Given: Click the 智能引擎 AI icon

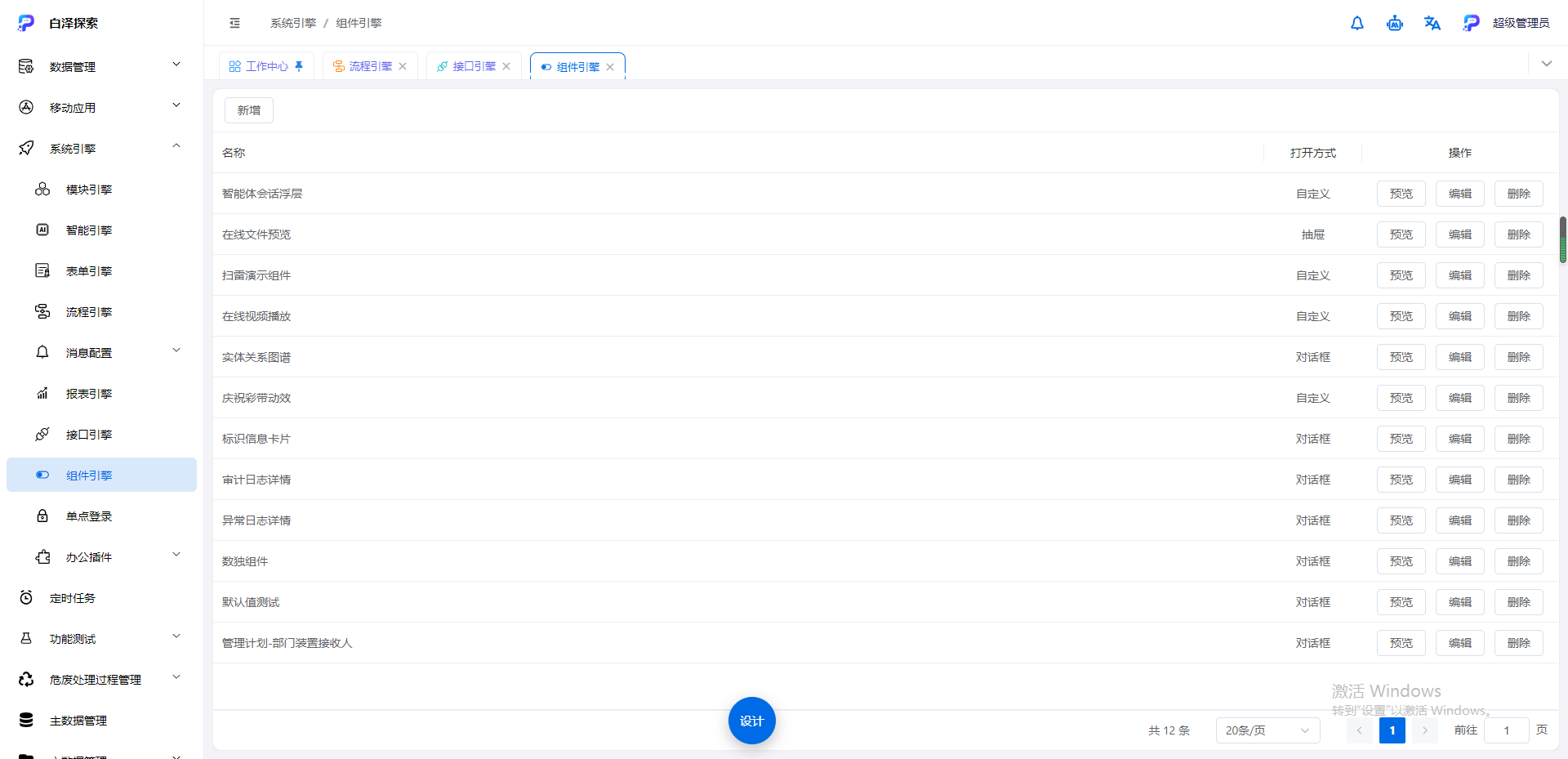Looking at the screenshot, I should click(42, 230).
